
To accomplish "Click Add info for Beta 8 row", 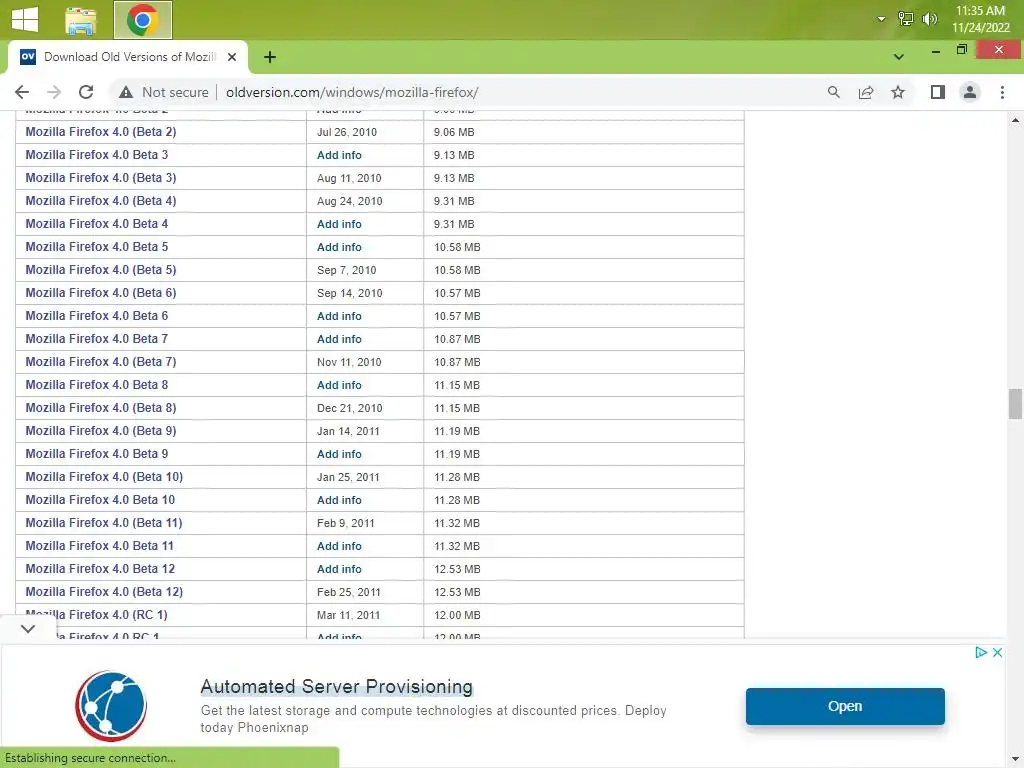I will [x=339, y=385].
